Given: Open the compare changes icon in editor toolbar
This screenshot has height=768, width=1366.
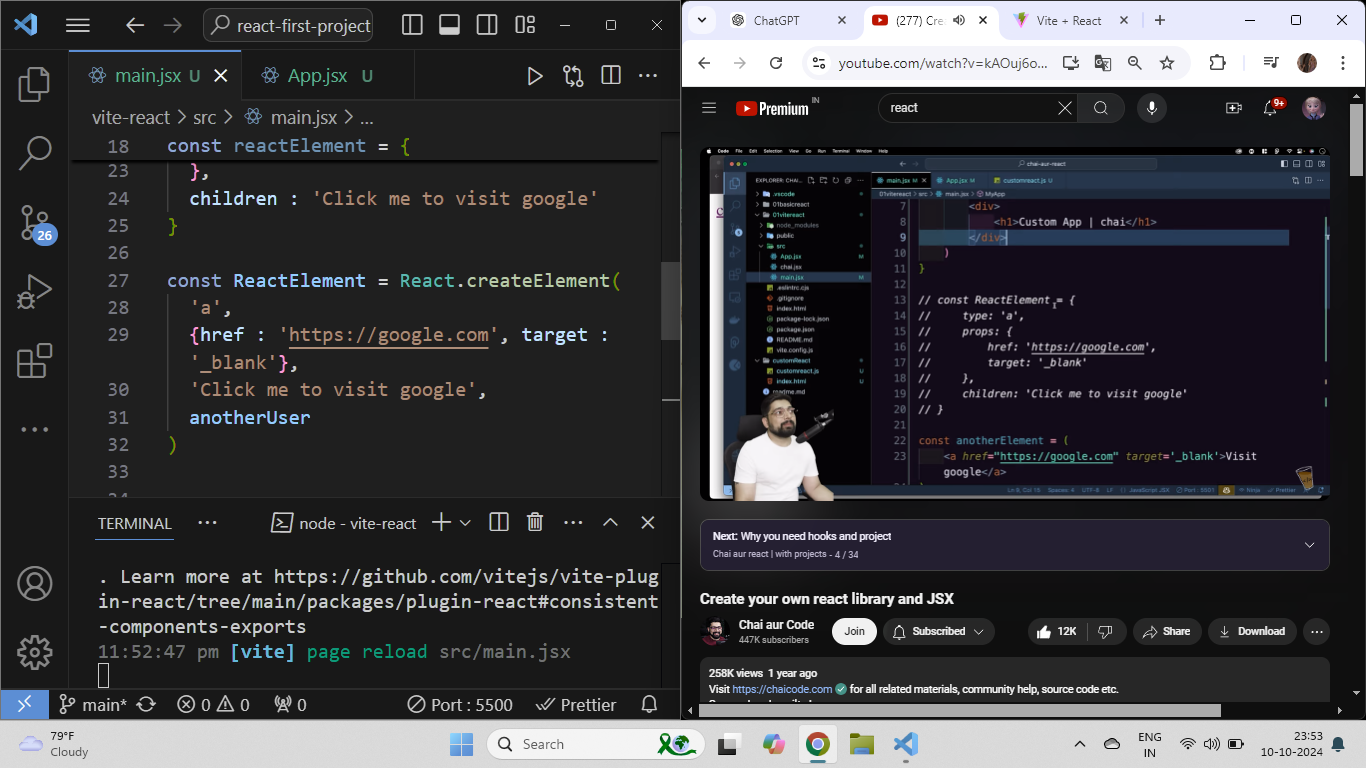Looking at the screenshot, I should [573, 75].
